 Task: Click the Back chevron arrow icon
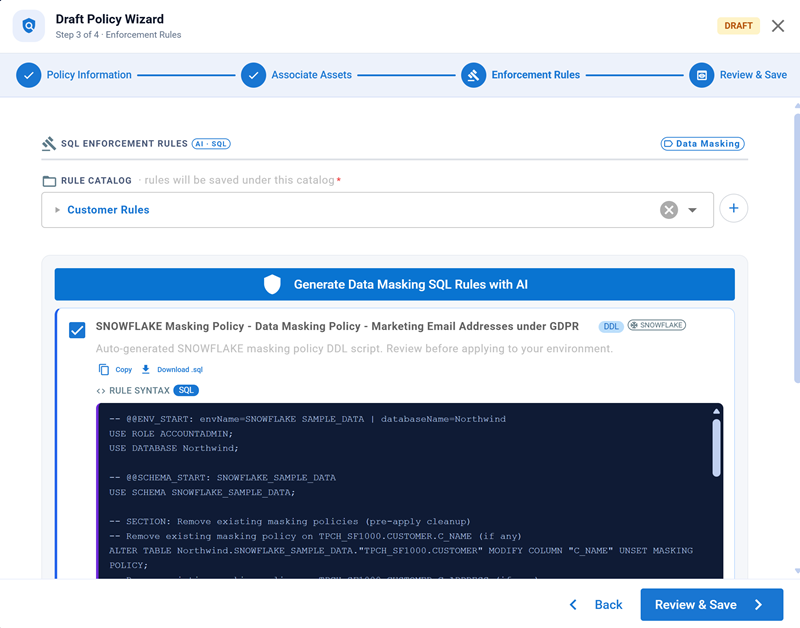pos(573,605)
